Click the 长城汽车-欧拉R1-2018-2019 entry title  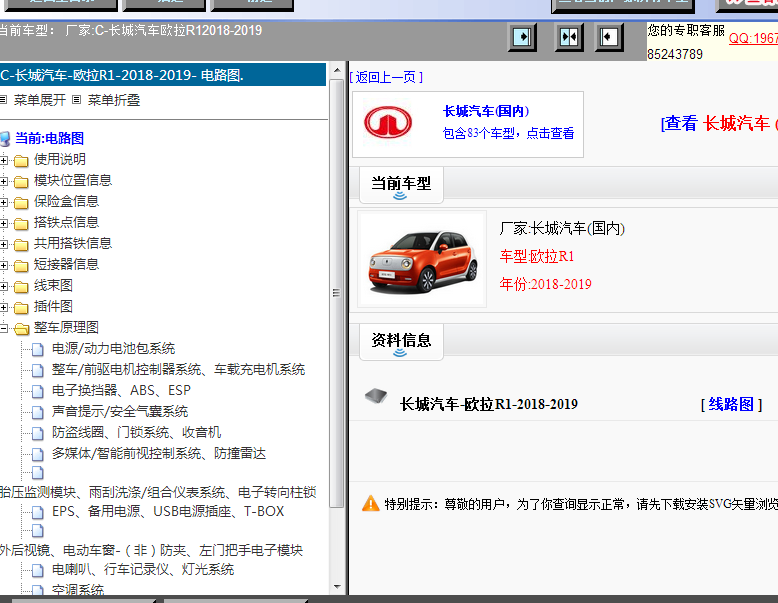point(489,404)
